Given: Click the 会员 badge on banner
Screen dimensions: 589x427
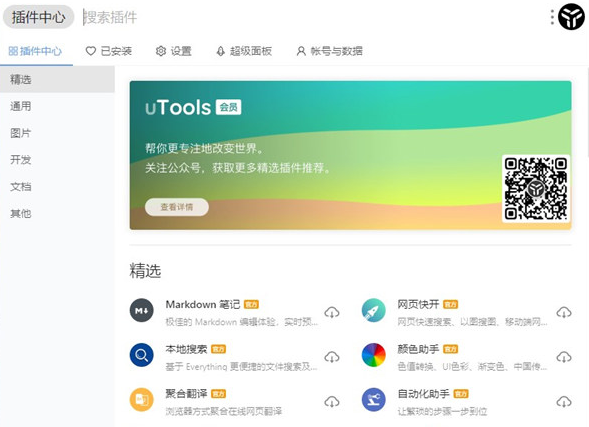Looking at the screenshot, I should pos(228,107).
